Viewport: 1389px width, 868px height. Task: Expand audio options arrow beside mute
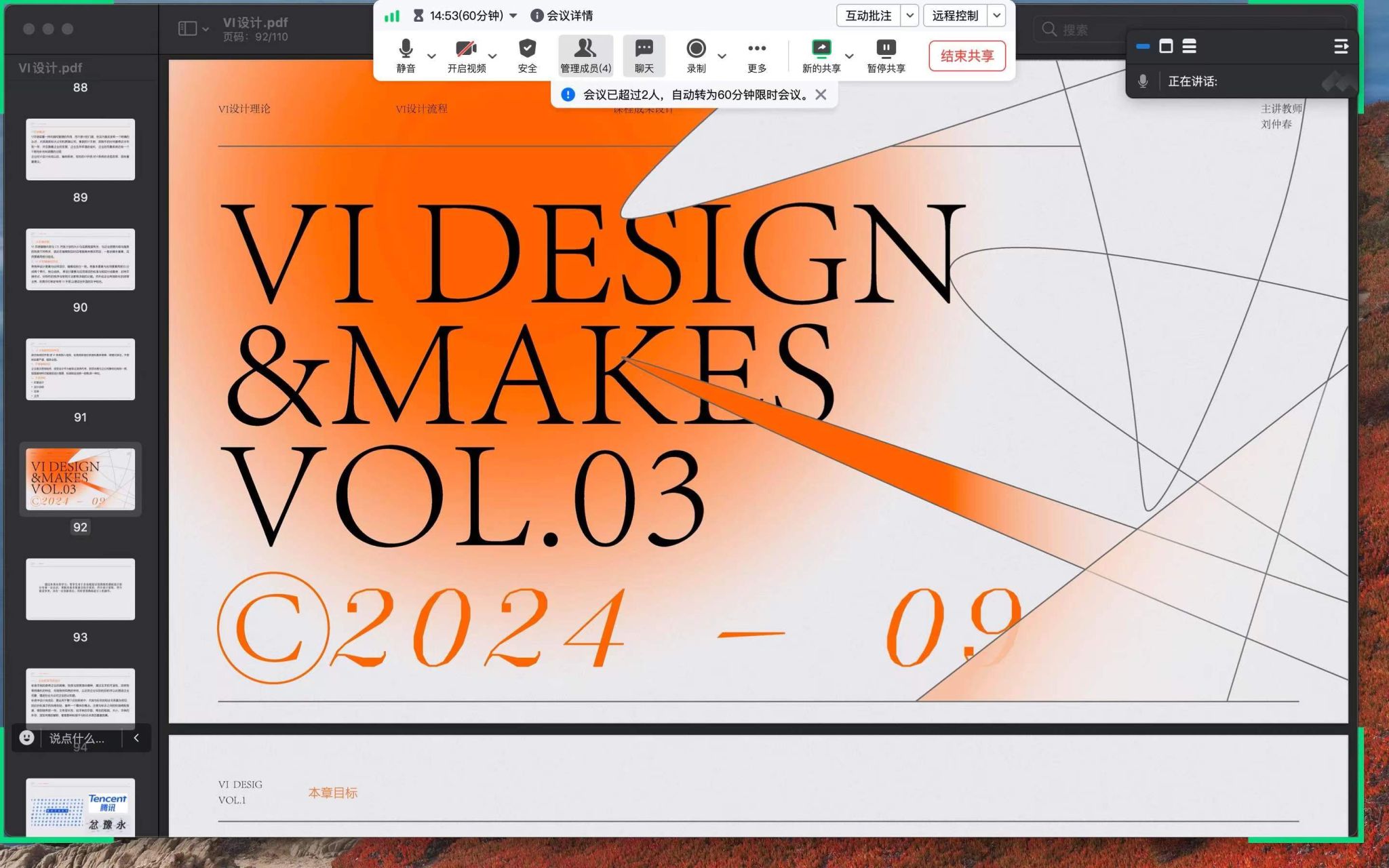[x=431, y=56]
